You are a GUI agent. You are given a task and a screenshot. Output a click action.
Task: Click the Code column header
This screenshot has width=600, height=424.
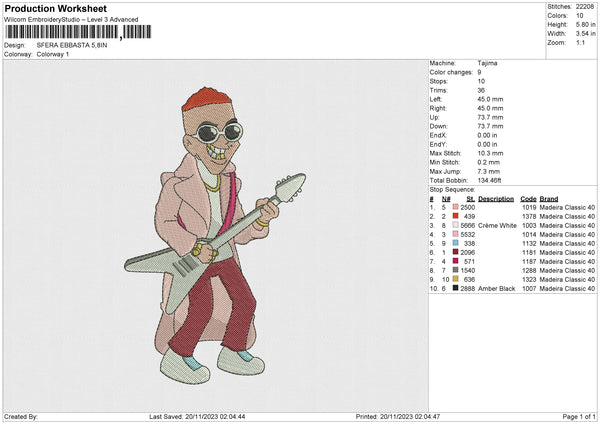click(x=528, y=199)
